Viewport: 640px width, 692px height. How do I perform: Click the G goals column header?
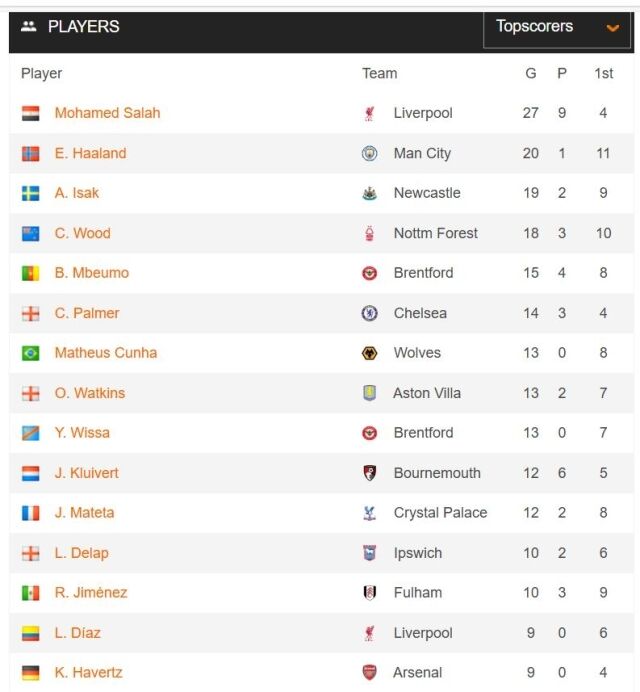tap(531, 73)
